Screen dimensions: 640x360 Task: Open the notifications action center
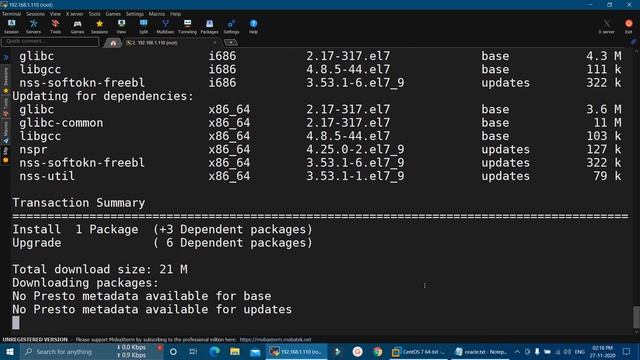click(x=627, y=351)
